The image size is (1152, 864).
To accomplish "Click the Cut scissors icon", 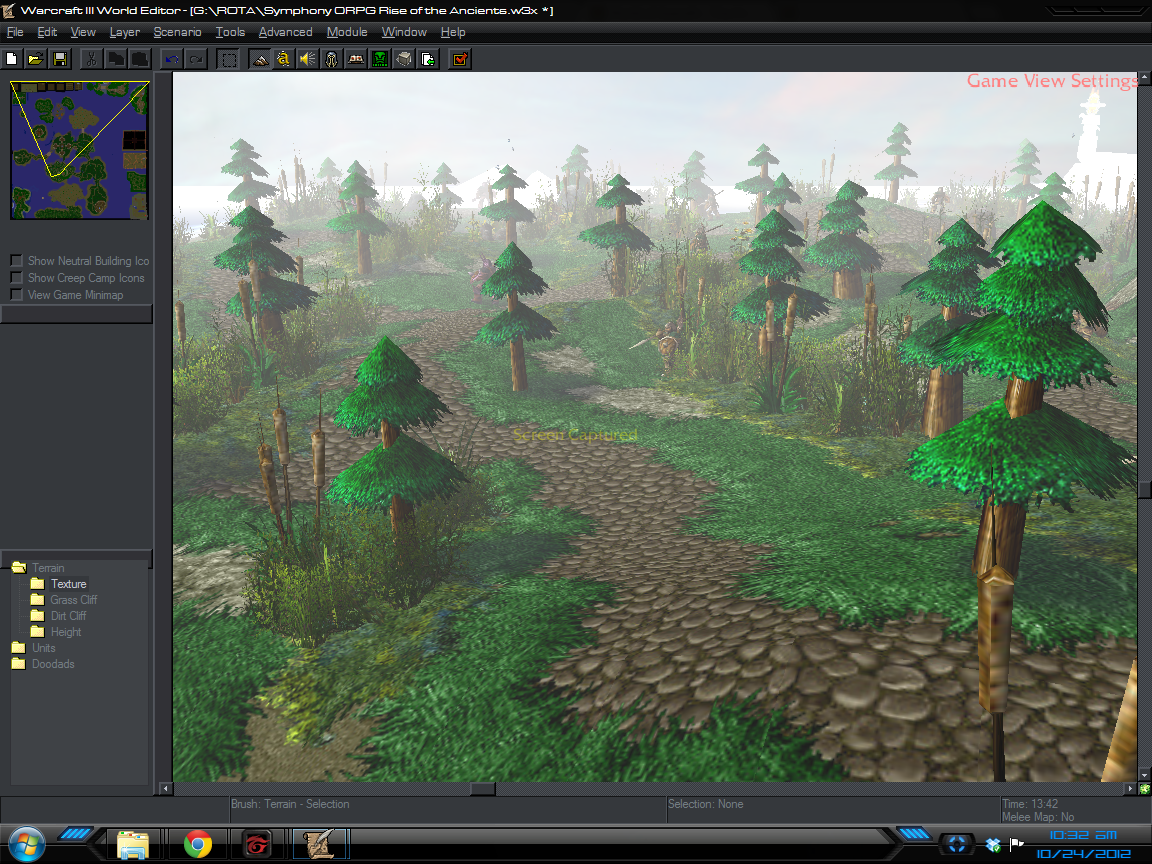I will coord(91,59).
